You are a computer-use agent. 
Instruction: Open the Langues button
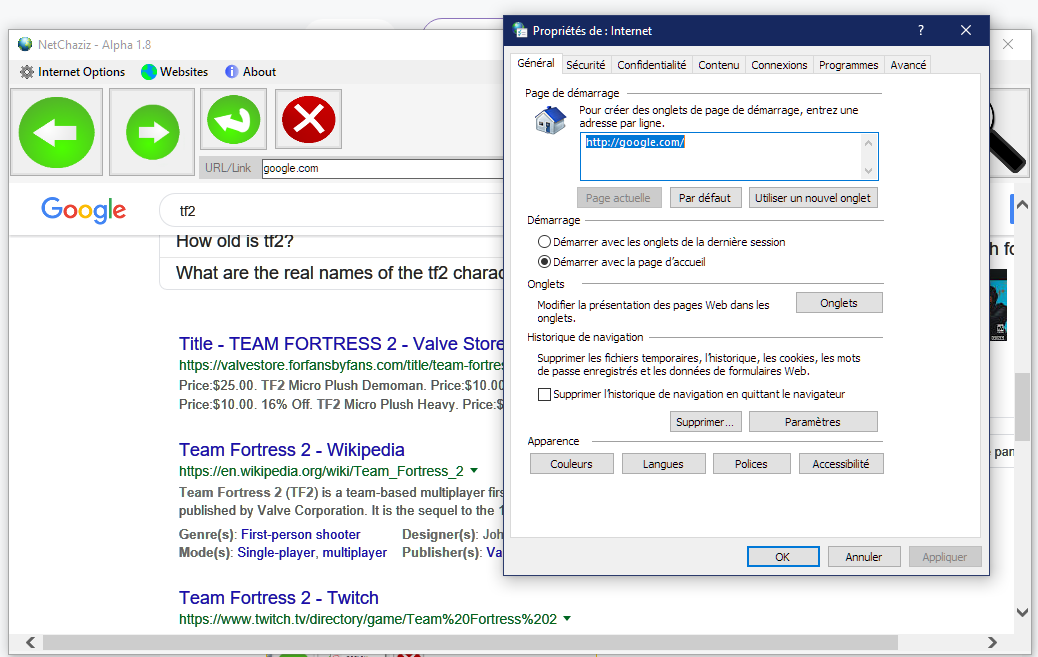pyautogui.click(x=663, y=464)
